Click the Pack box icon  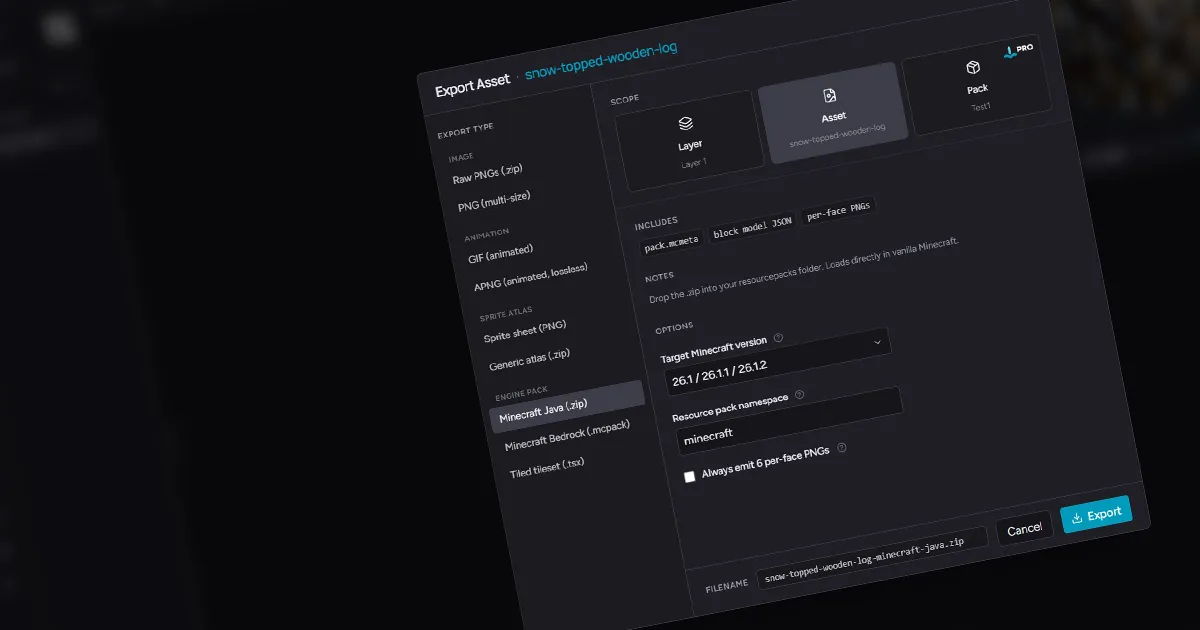coord(972,68)
